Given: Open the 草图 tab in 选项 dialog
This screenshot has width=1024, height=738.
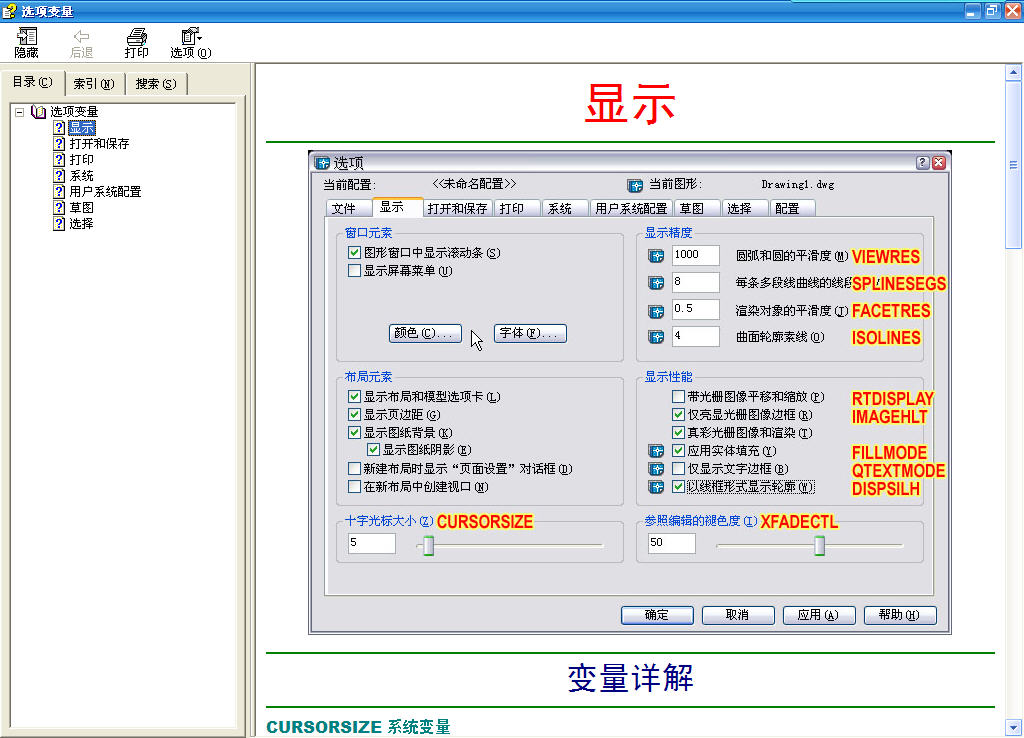Looking at the screenshot, I should [697, 208].
